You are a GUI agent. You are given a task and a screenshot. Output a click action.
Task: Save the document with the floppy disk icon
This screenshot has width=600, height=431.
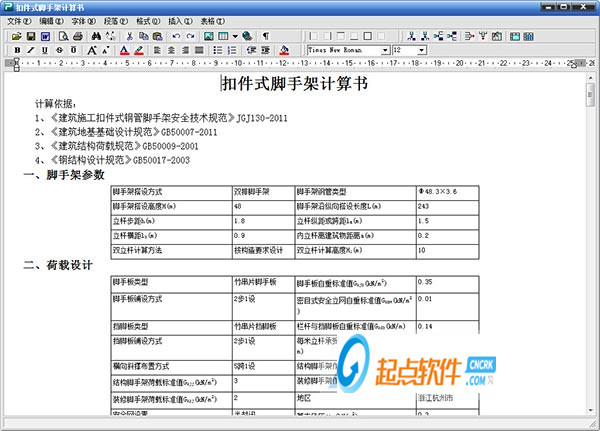[31, 36]
